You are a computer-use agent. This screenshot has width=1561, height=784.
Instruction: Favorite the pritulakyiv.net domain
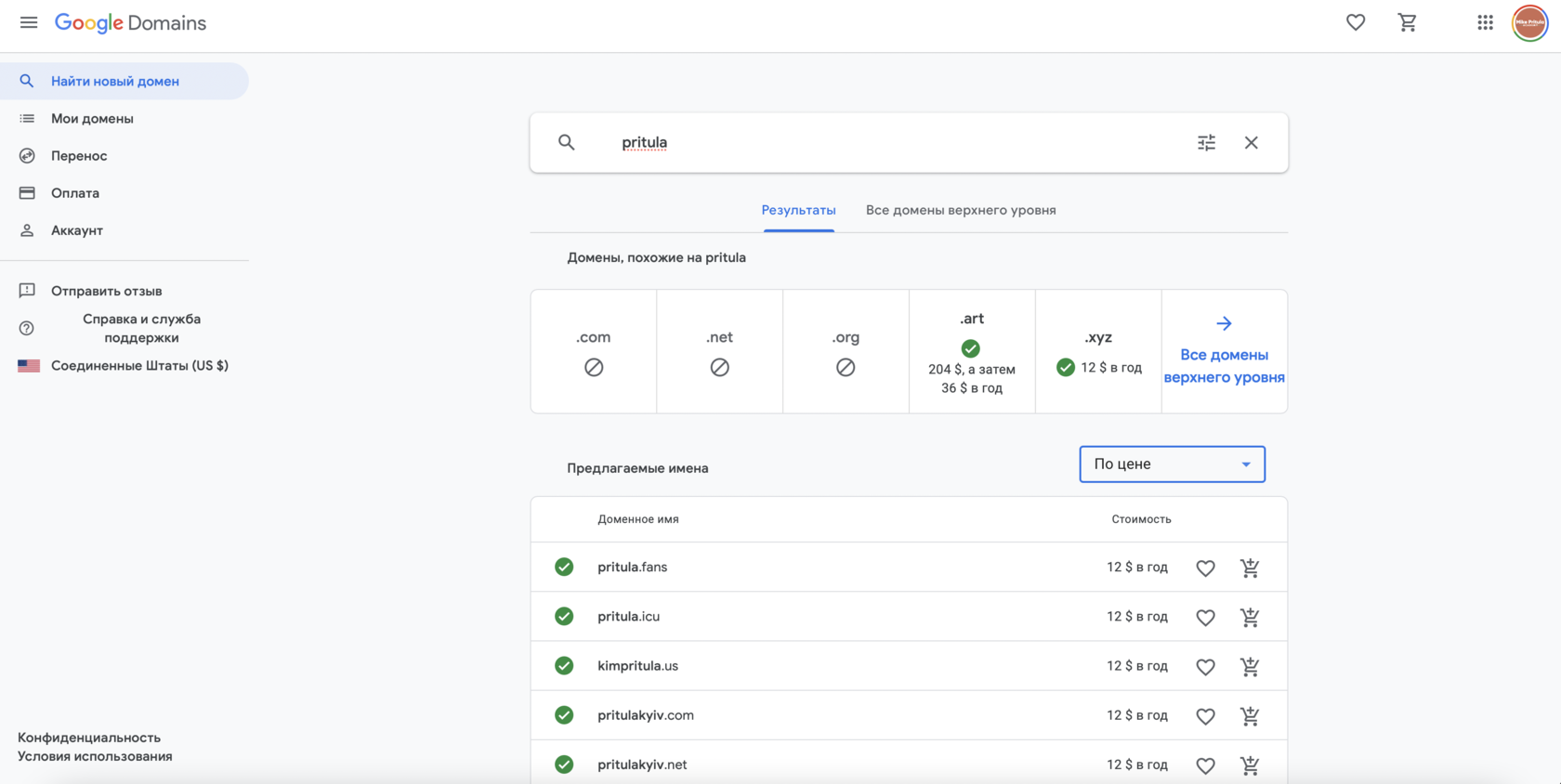pos(1205,765)
